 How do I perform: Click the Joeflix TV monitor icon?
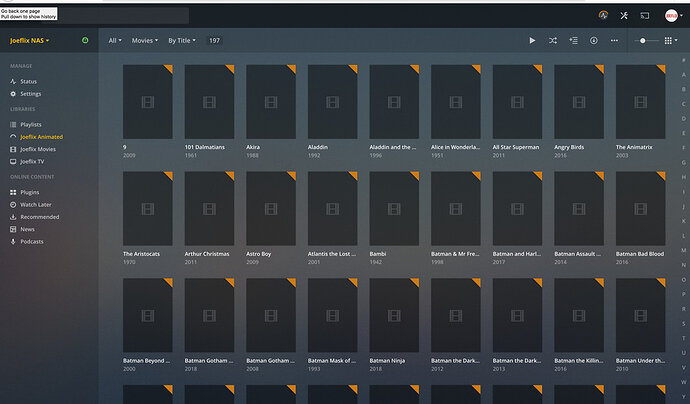point(13,162)
